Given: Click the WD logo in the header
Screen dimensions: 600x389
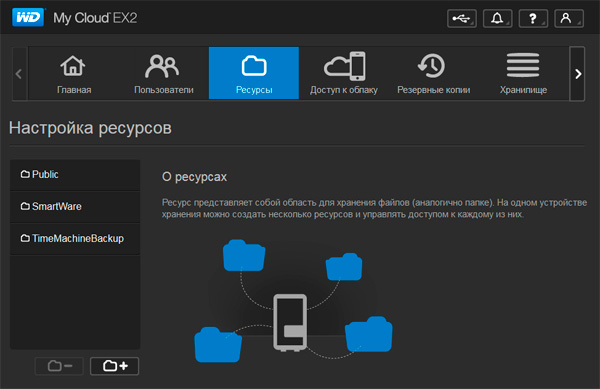Looking at the screenshot, I should tap(29, 17).
